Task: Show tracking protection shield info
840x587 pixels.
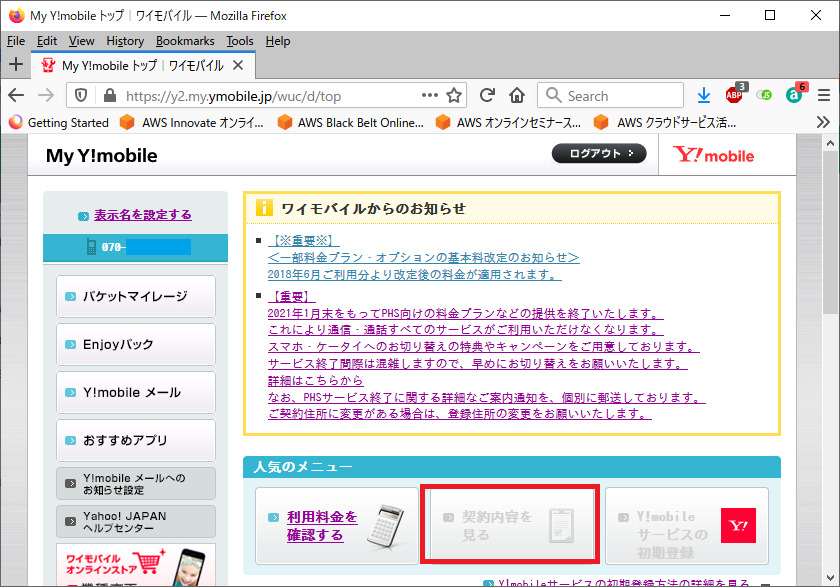Action: 82,96
